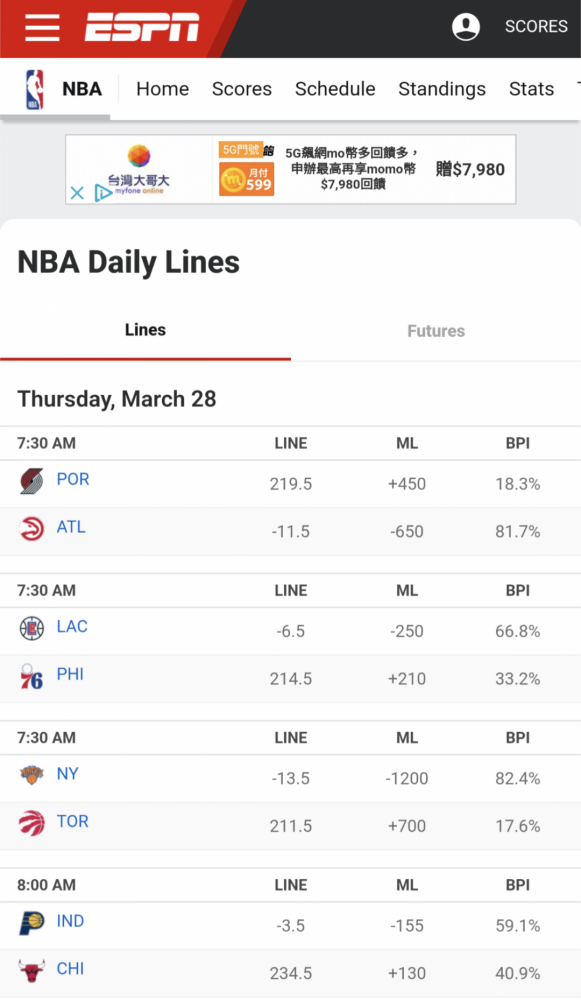Select the Trail Blazers team logo
The width and height of the screenshot is (581, 1000).
tap(31, 481)
